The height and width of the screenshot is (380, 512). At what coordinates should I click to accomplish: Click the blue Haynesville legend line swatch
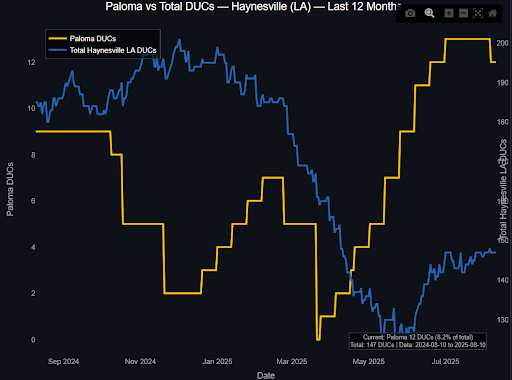point(57,50)
